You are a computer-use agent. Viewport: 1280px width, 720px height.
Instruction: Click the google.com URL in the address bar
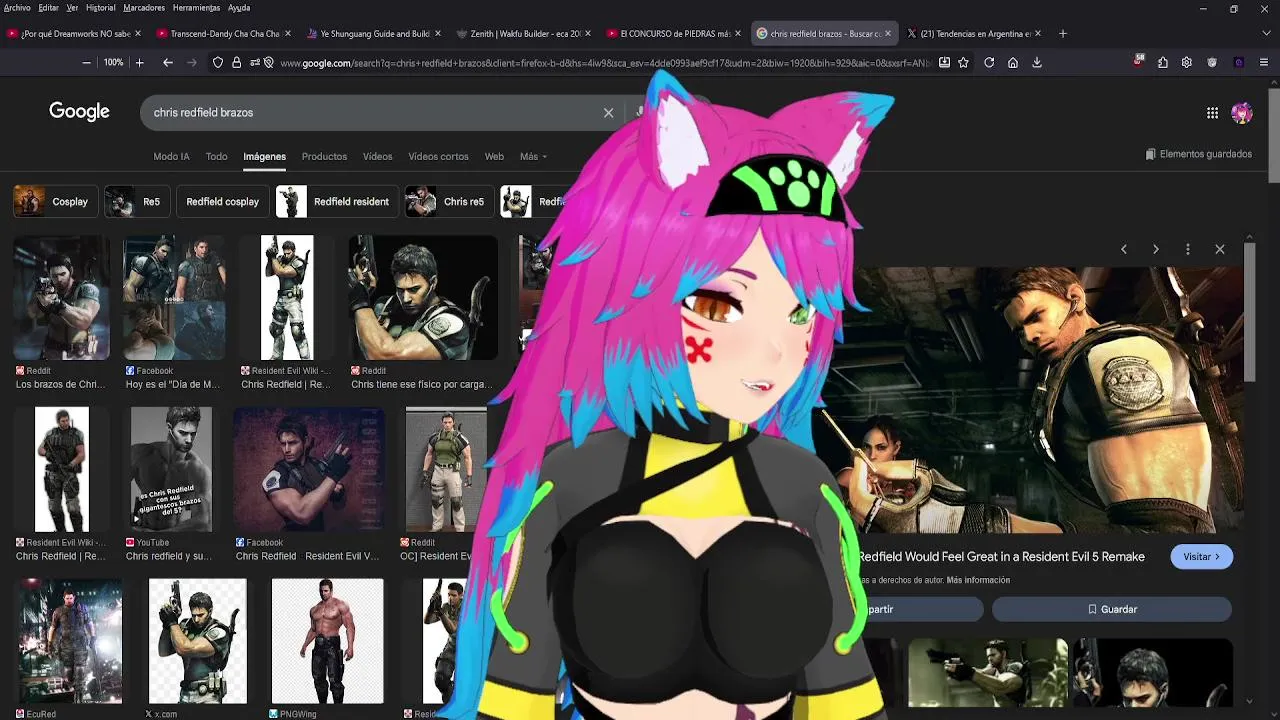point(605,63)
